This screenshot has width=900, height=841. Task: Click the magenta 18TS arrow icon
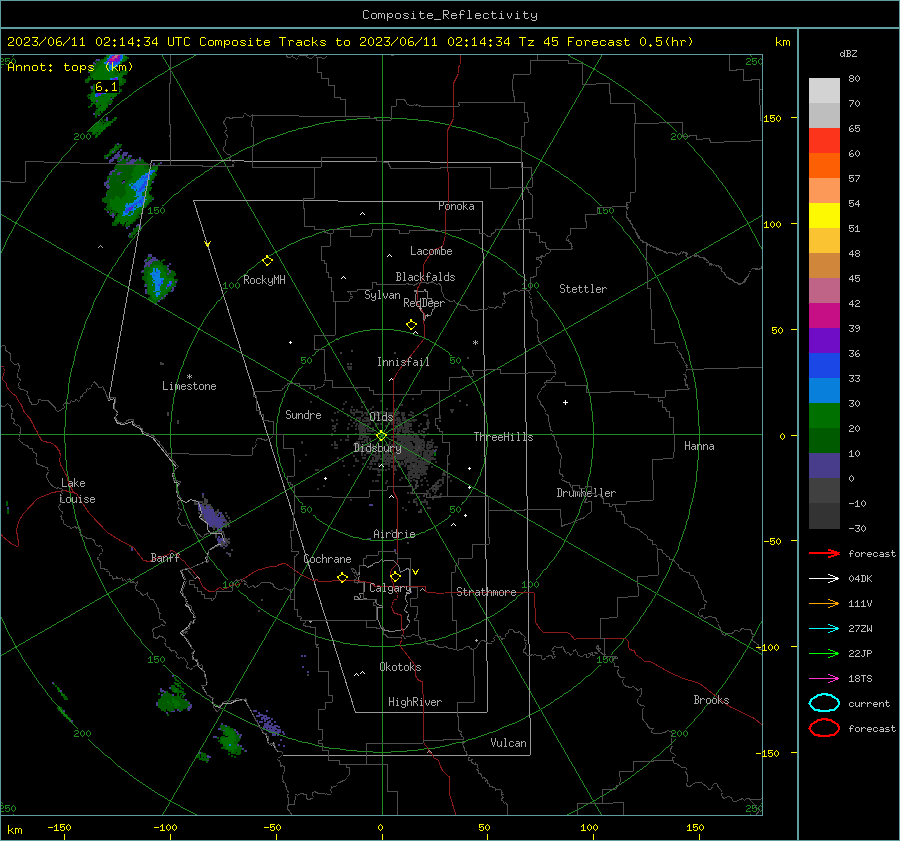pyautogui.click(x=824, y=679)
